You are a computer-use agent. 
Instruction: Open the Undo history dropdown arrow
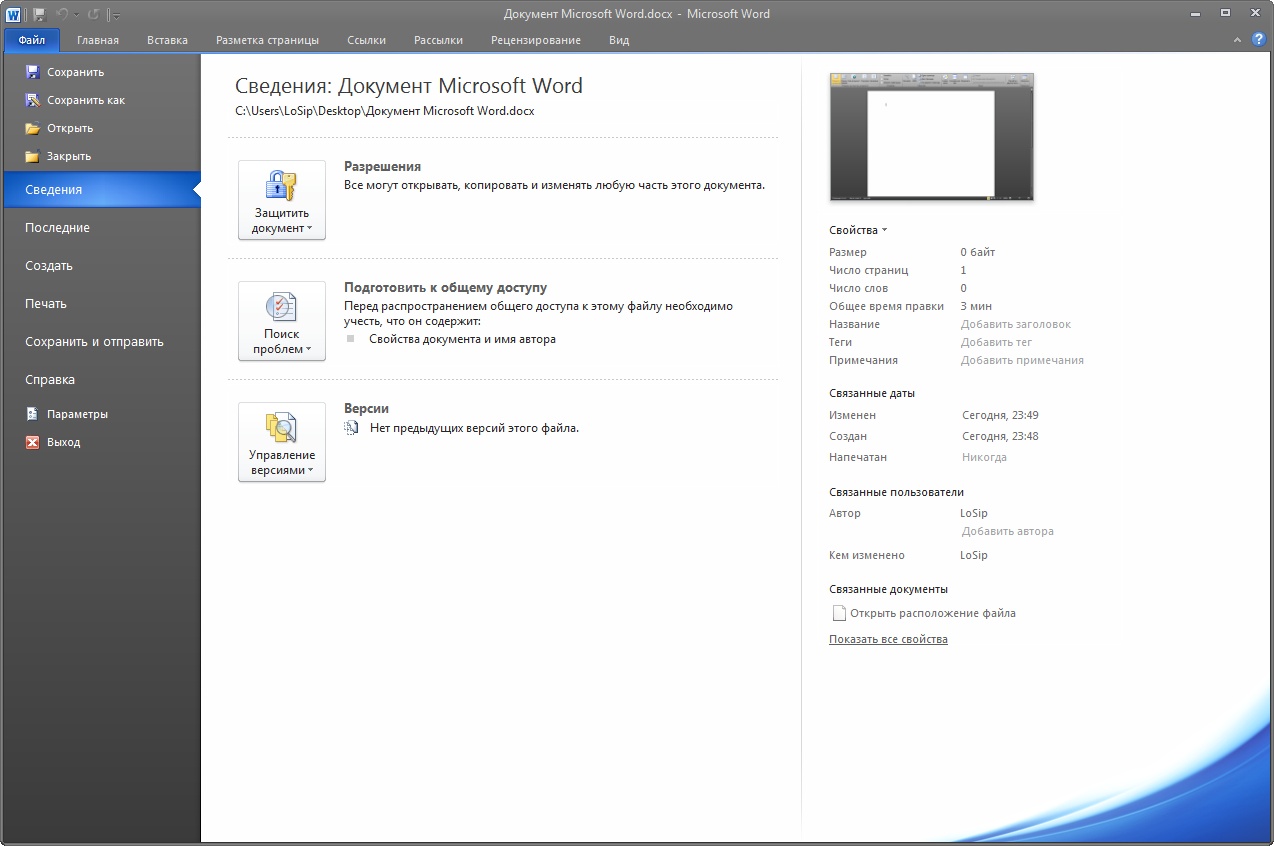coord(75,16)
